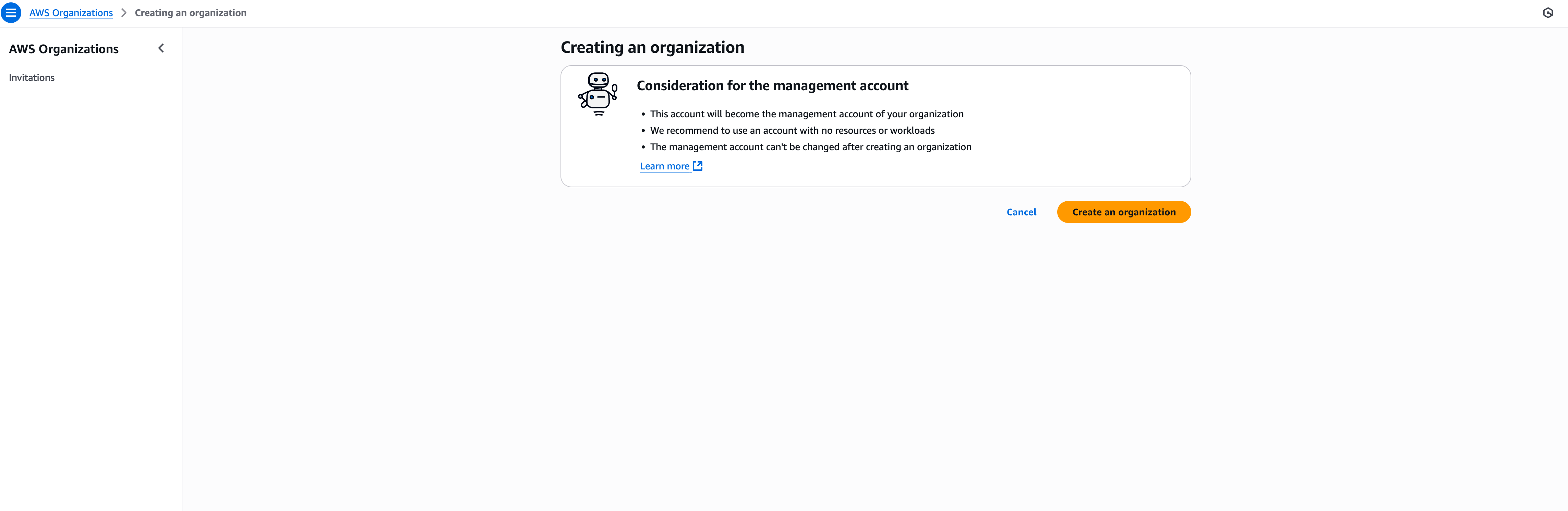This screenshot has height=511, width=1568.
Task: Click the hexagon icon in top-right corner
Action: (1547, 13)
